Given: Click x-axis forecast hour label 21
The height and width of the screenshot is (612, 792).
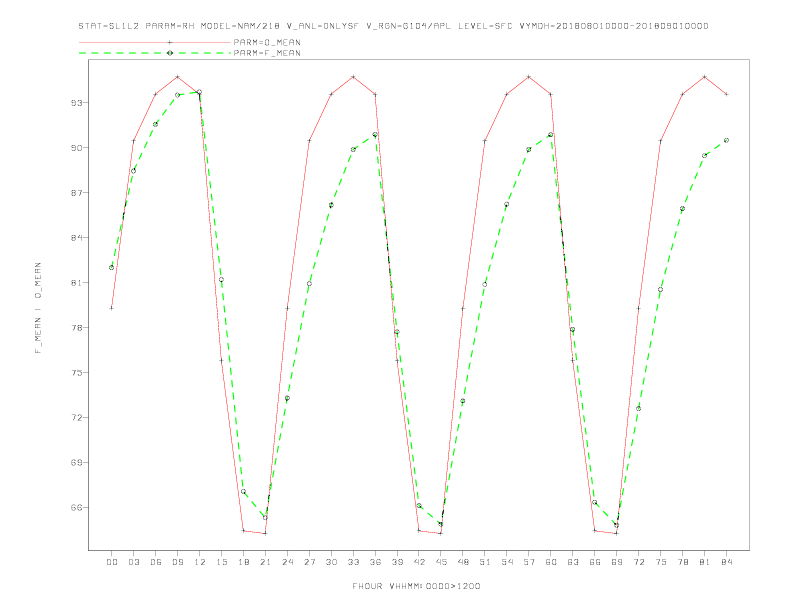Looking at the screenshot, I should 265,562.
